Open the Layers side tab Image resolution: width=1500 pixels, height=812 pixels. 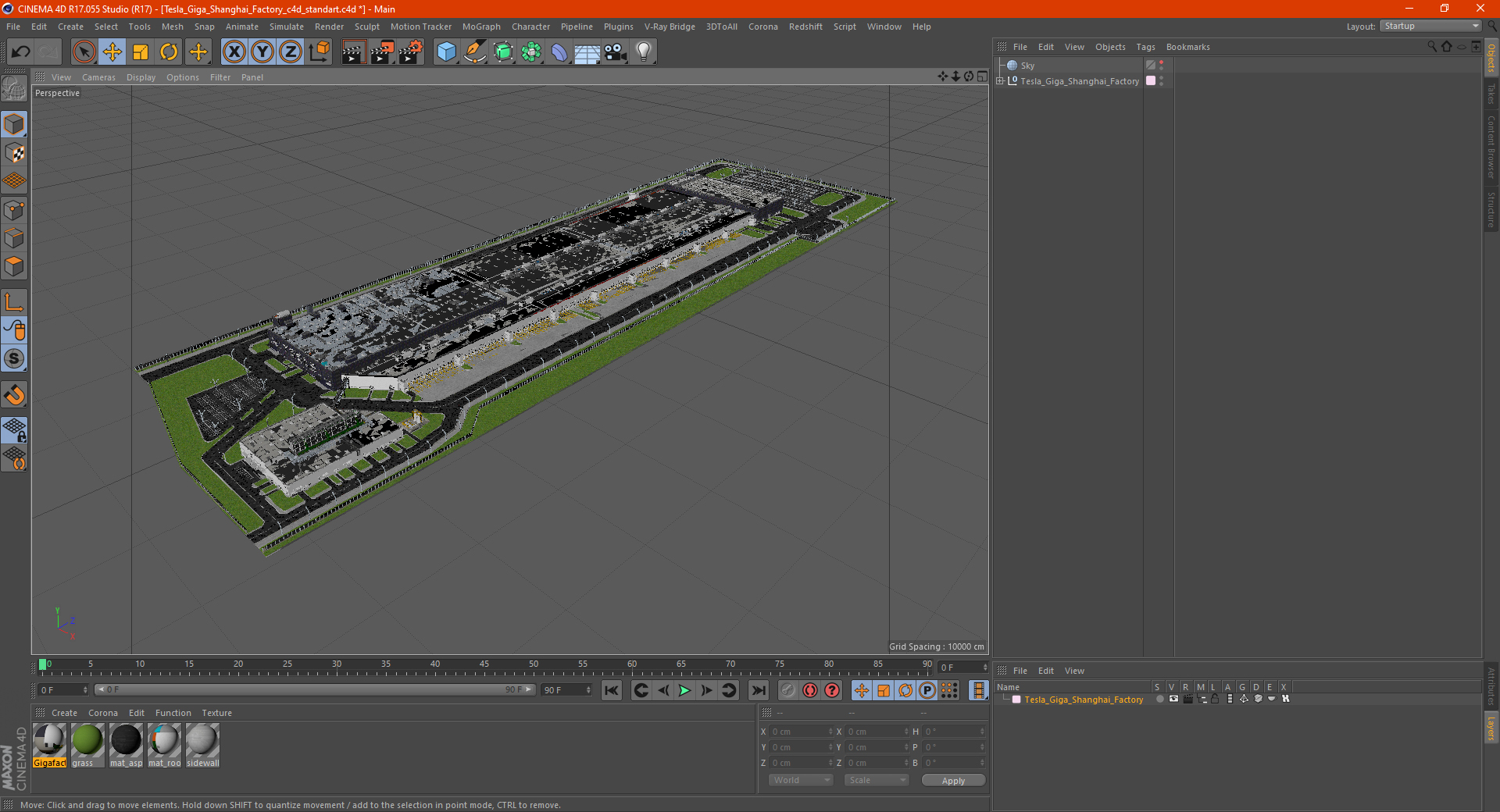click(x=1491, y=729)
